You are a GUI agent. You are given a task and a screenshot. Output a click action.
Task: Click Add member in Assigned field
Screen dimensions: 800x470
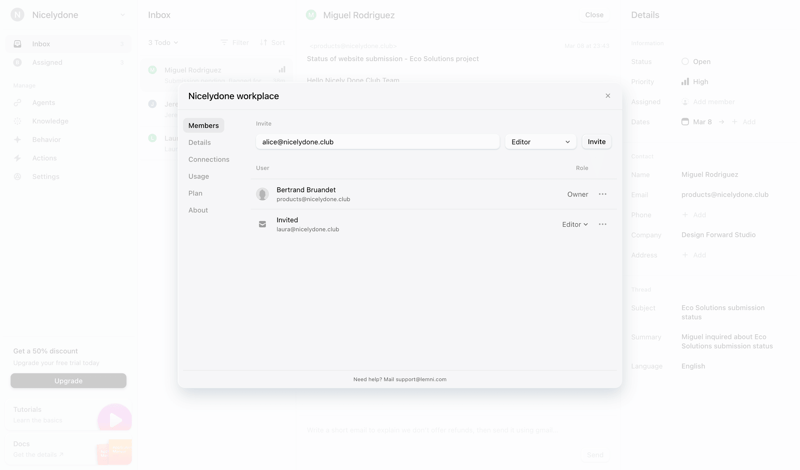pyautogui.click(x=708, y=102)
